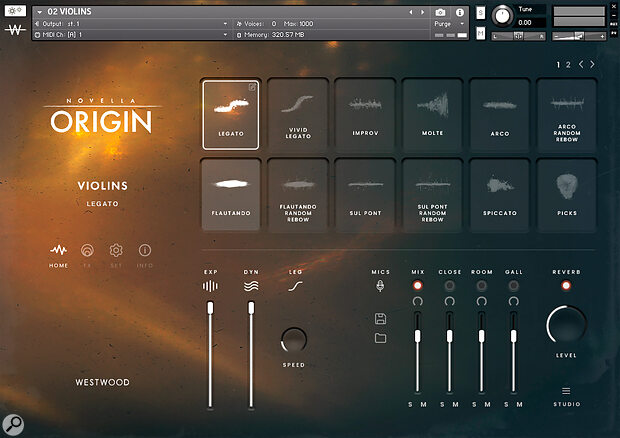620x438 pixels.
Task: Open the Info page
Action: [x=145, y=255]
